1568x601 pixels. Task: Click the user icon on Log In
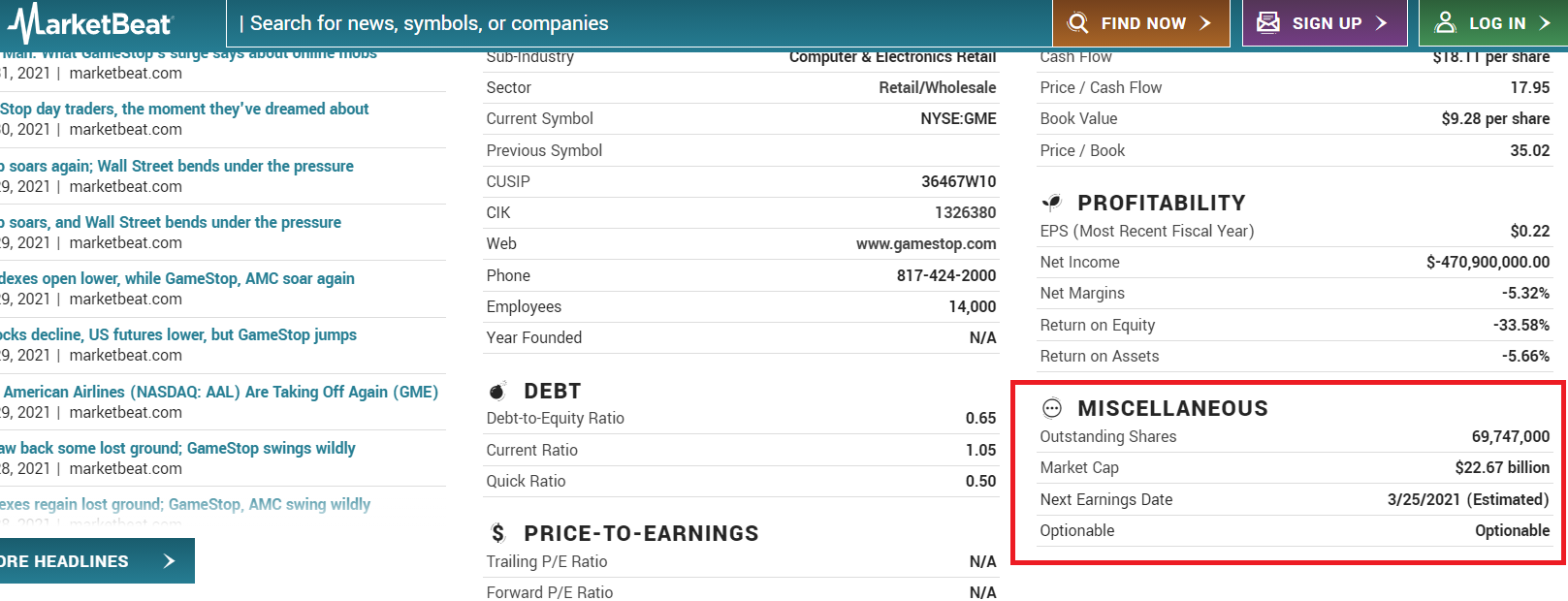[1445, 22]
